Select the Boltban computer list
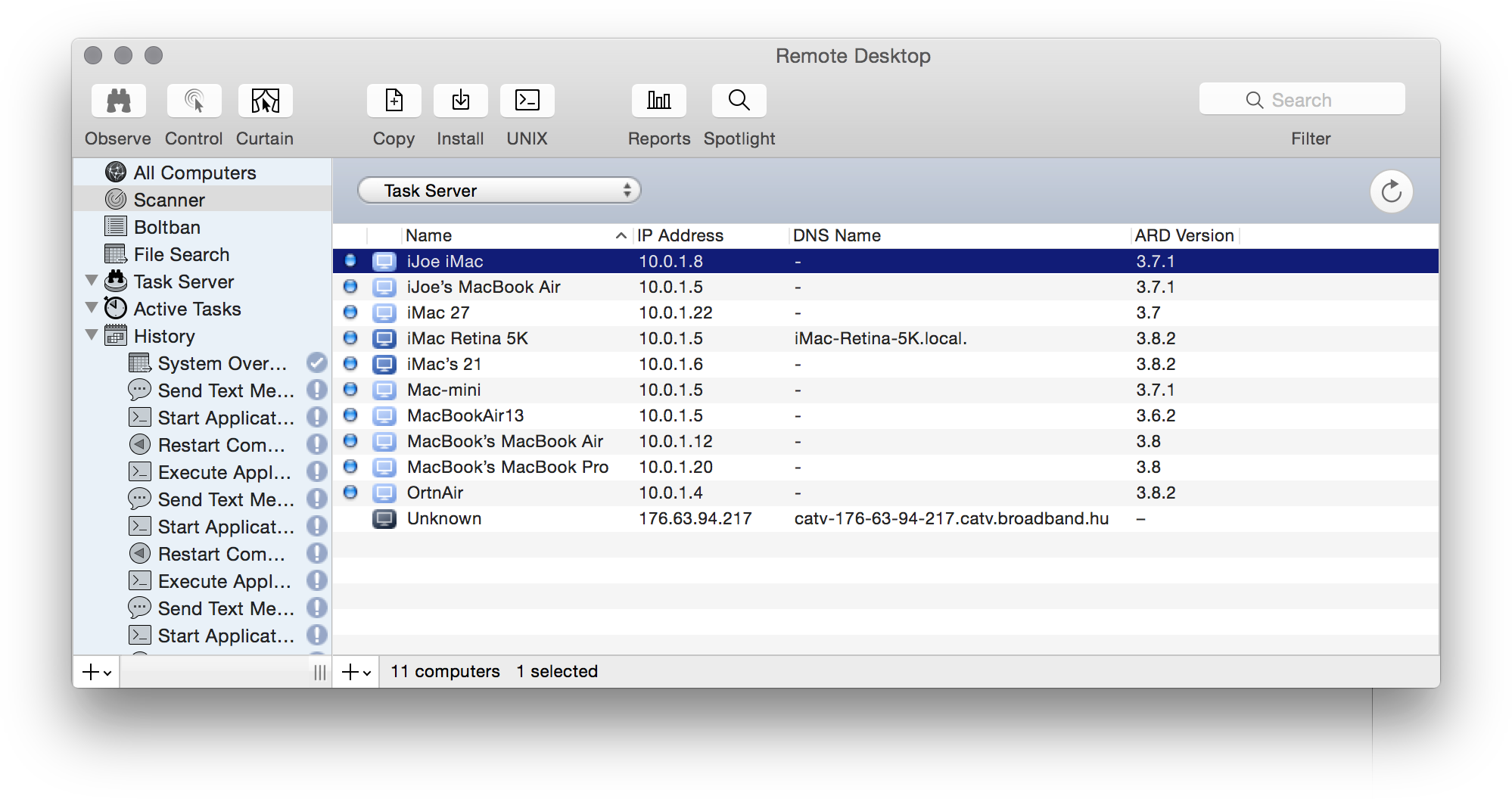 [x=202, y=227]
